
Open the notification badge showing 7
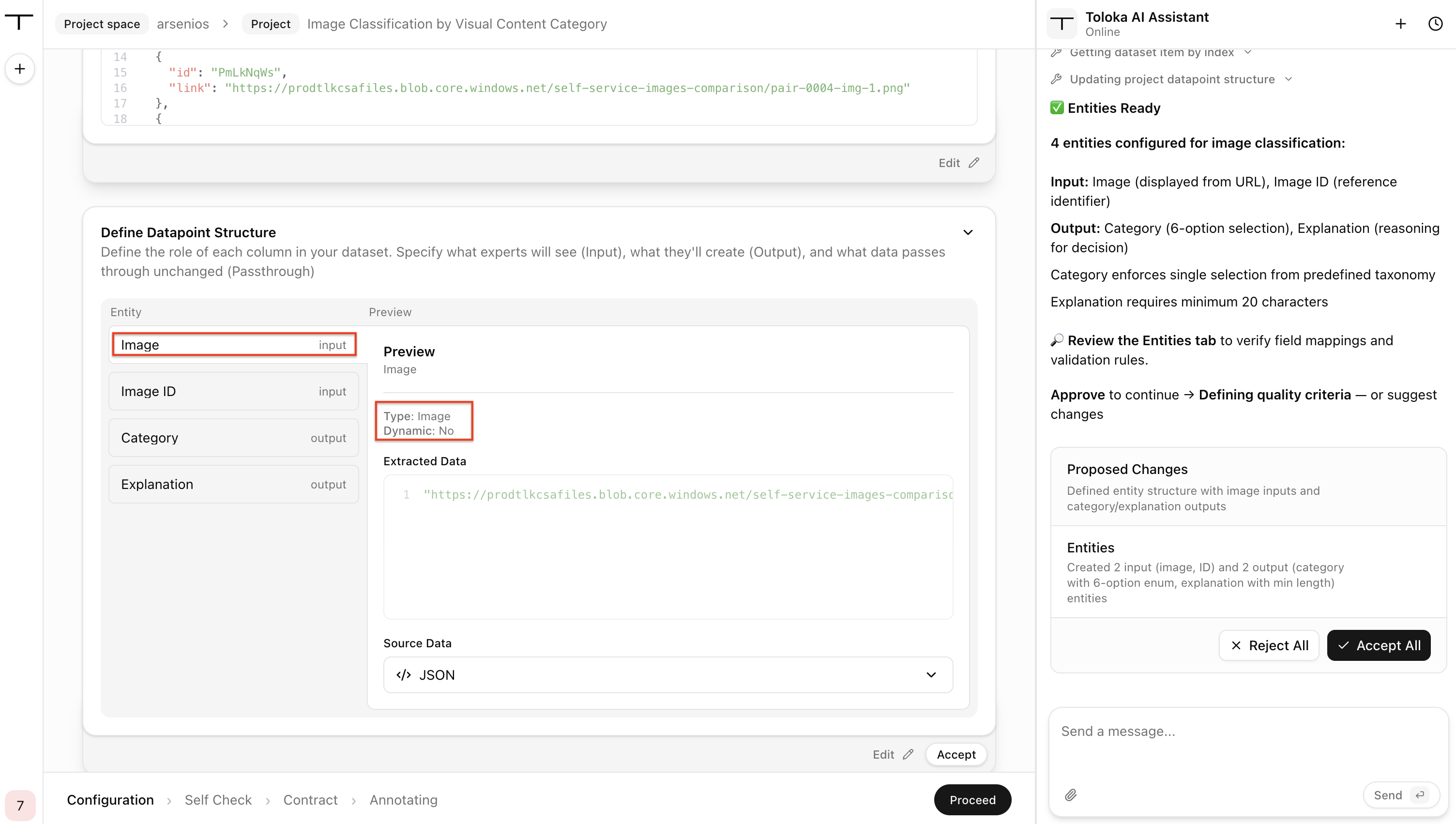point(20,805)
